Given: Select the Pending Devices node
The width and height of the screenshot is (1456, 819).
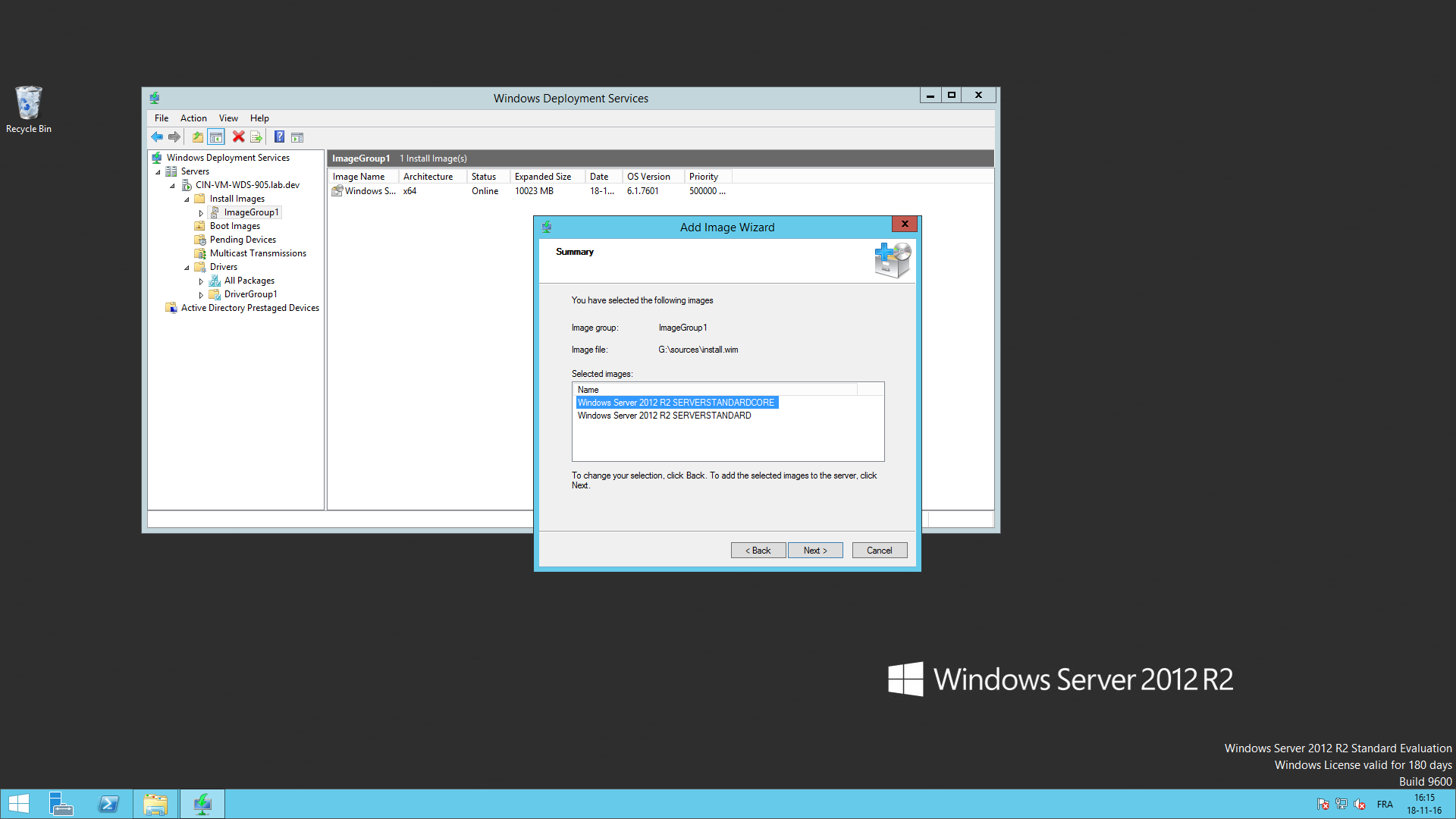Looking at the screenshot, I should pyautogui.click(x=243, y=240).
